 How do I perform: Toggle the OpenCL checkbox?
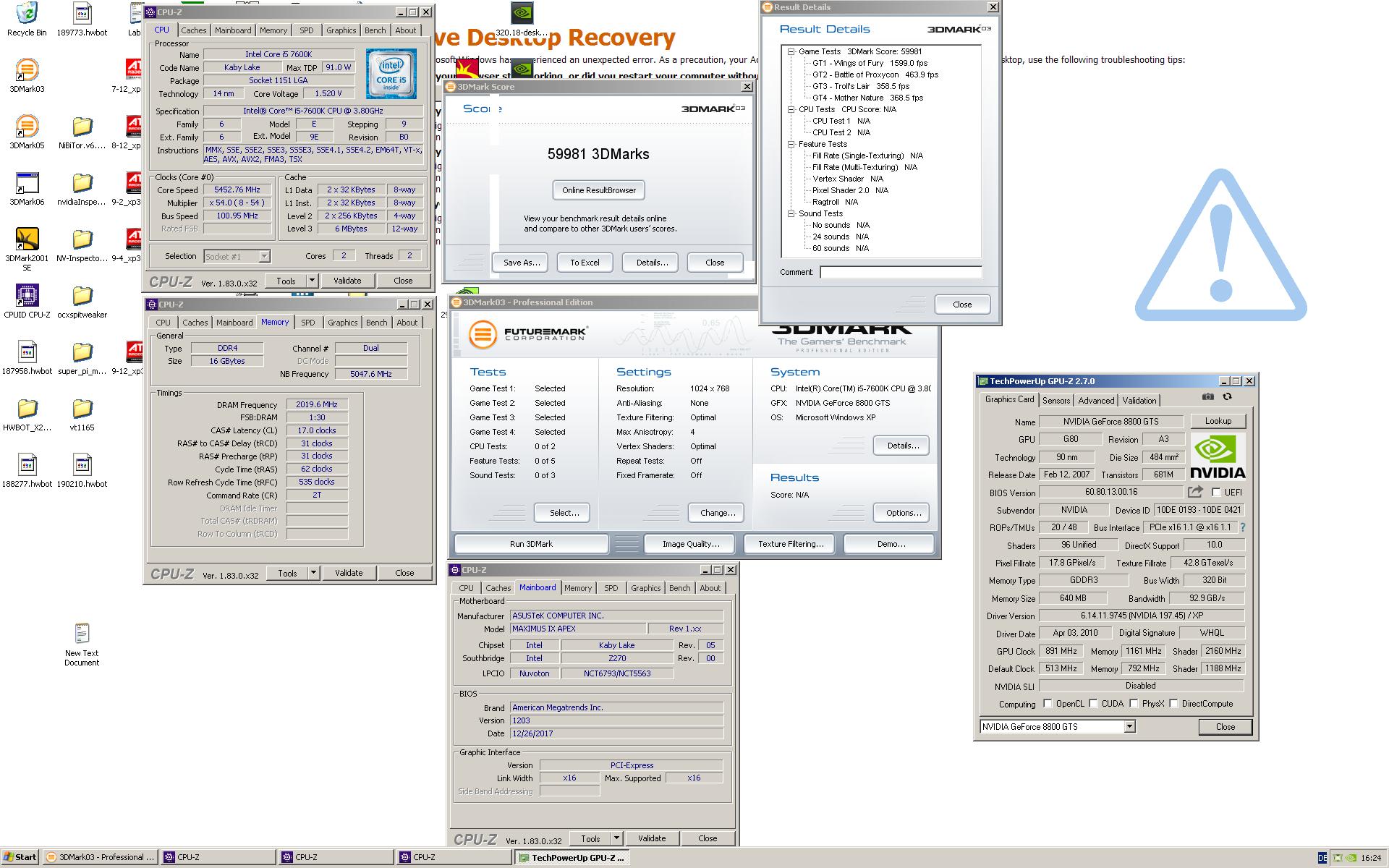pyautogui.click(x=1048, y=703)
